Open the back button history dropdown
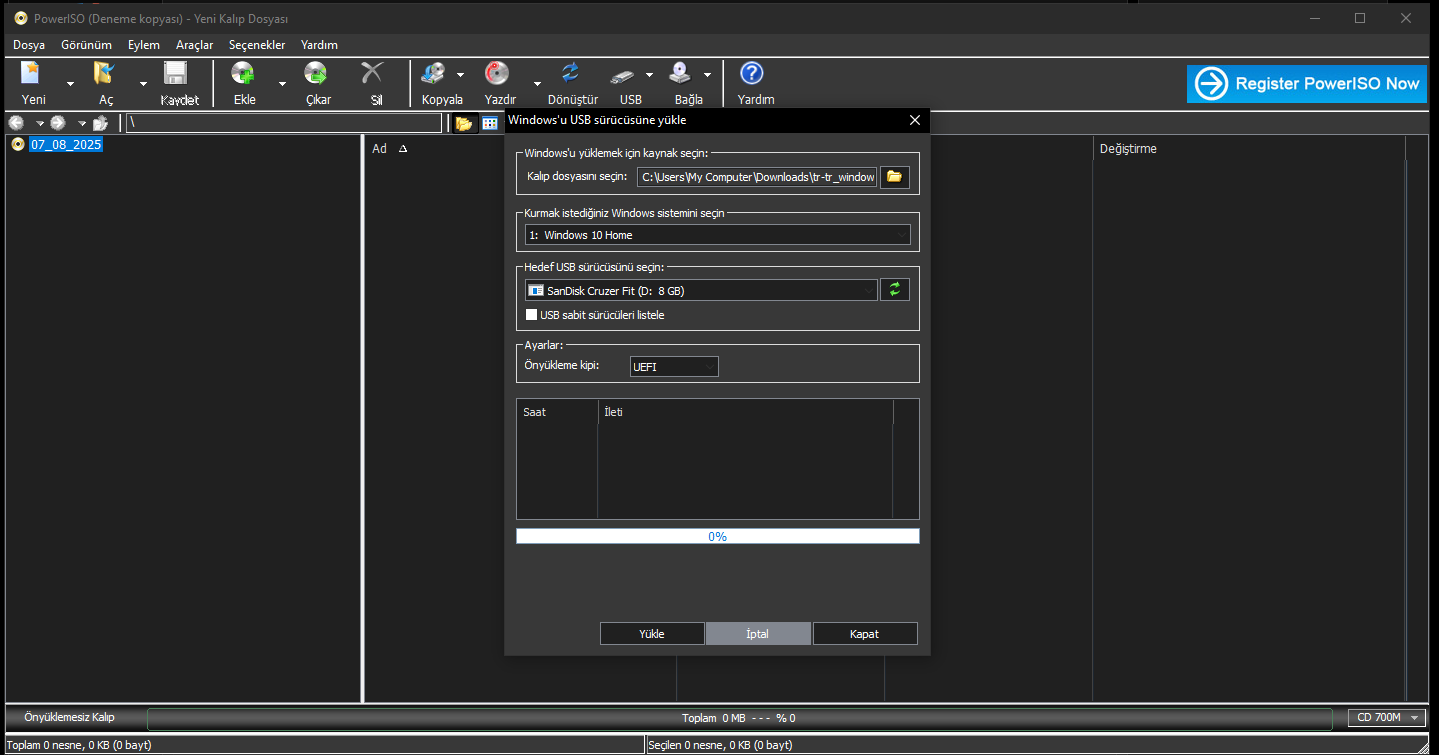Screen dimensions: 1439x755 (x=40, y=123)
